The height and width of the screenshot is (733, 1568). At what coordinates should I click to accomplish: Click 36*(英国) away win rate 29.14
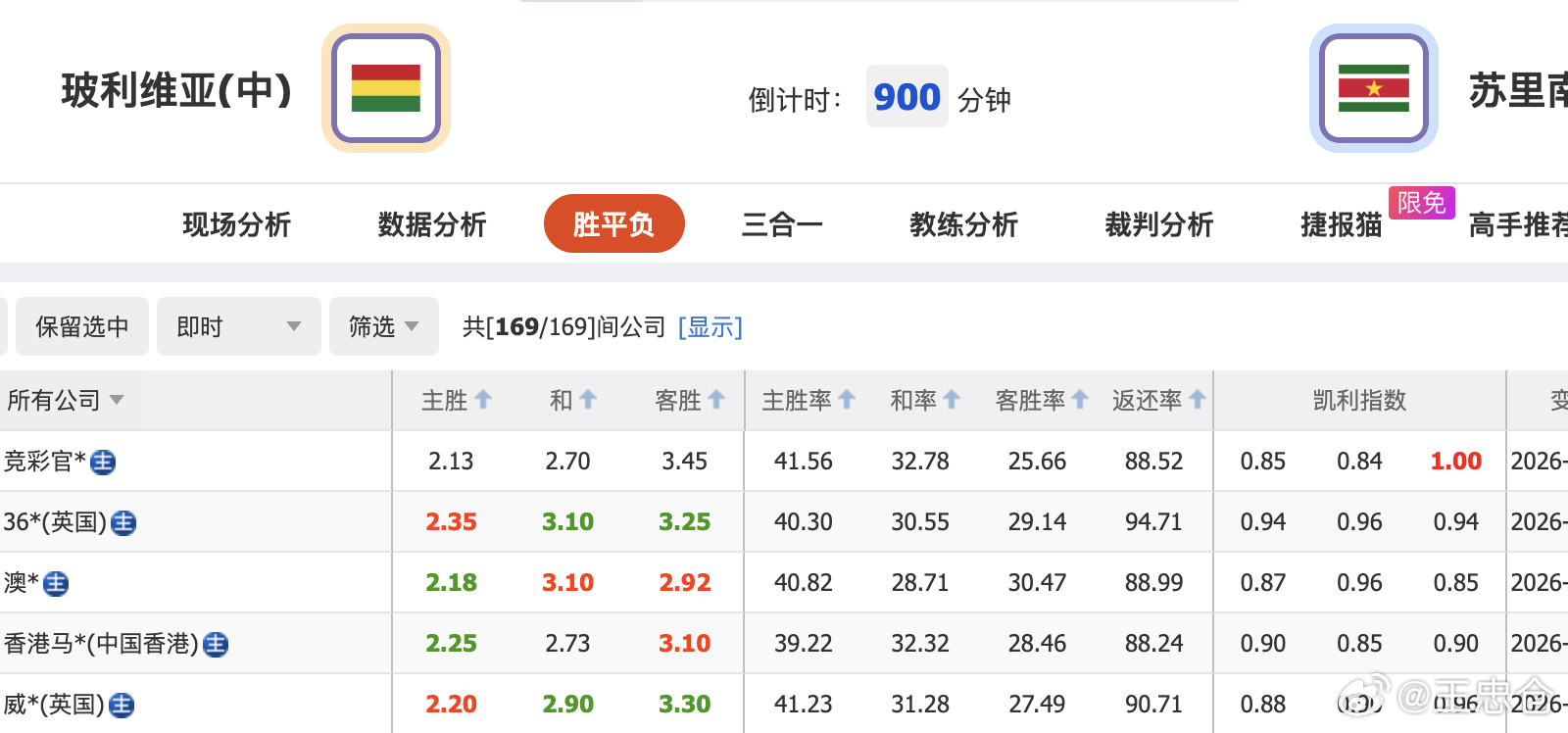pyautogui.click(x=1037, y=521)
